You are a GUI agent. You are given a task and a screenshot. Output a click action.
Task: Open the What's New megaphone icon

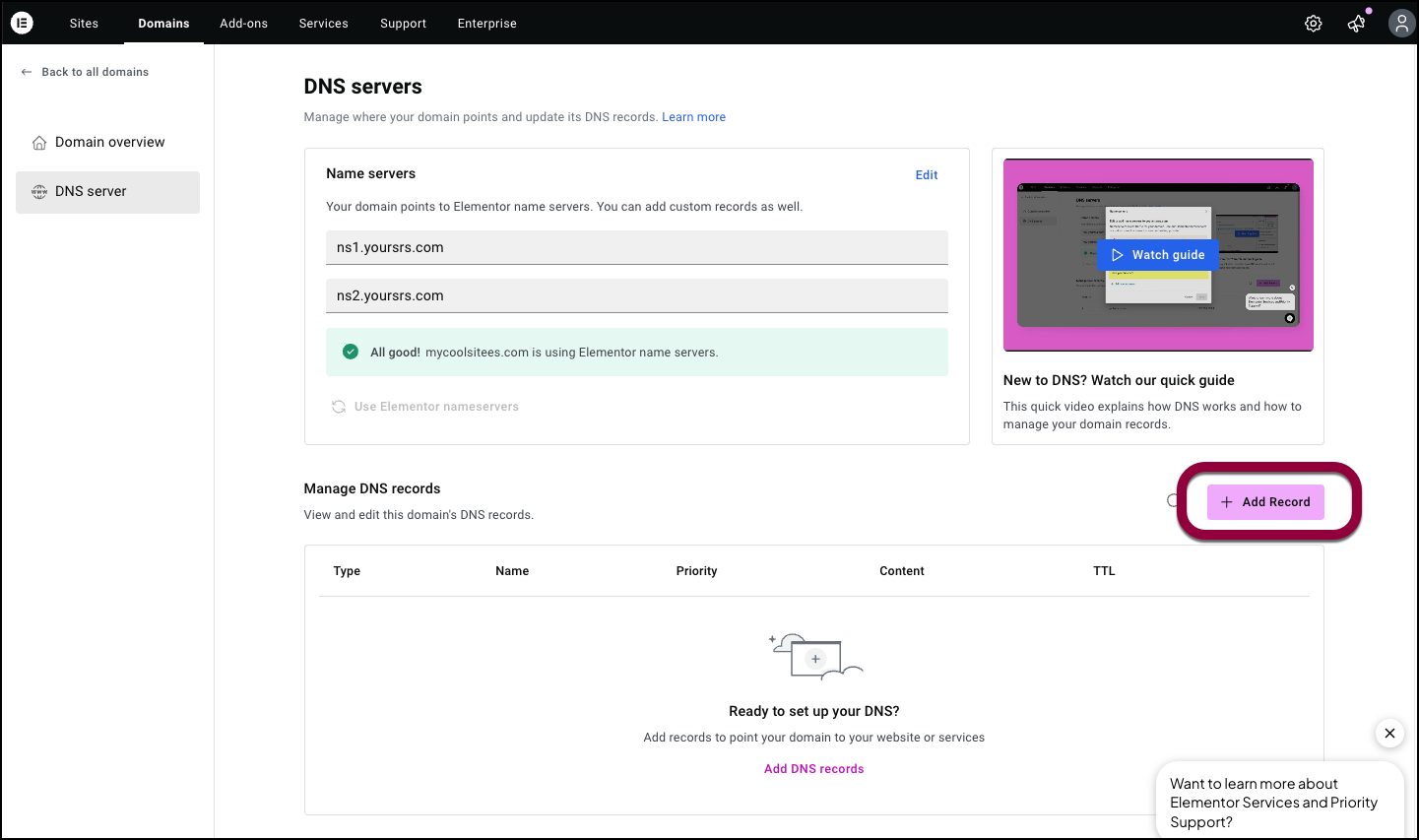coord(1357,24)
